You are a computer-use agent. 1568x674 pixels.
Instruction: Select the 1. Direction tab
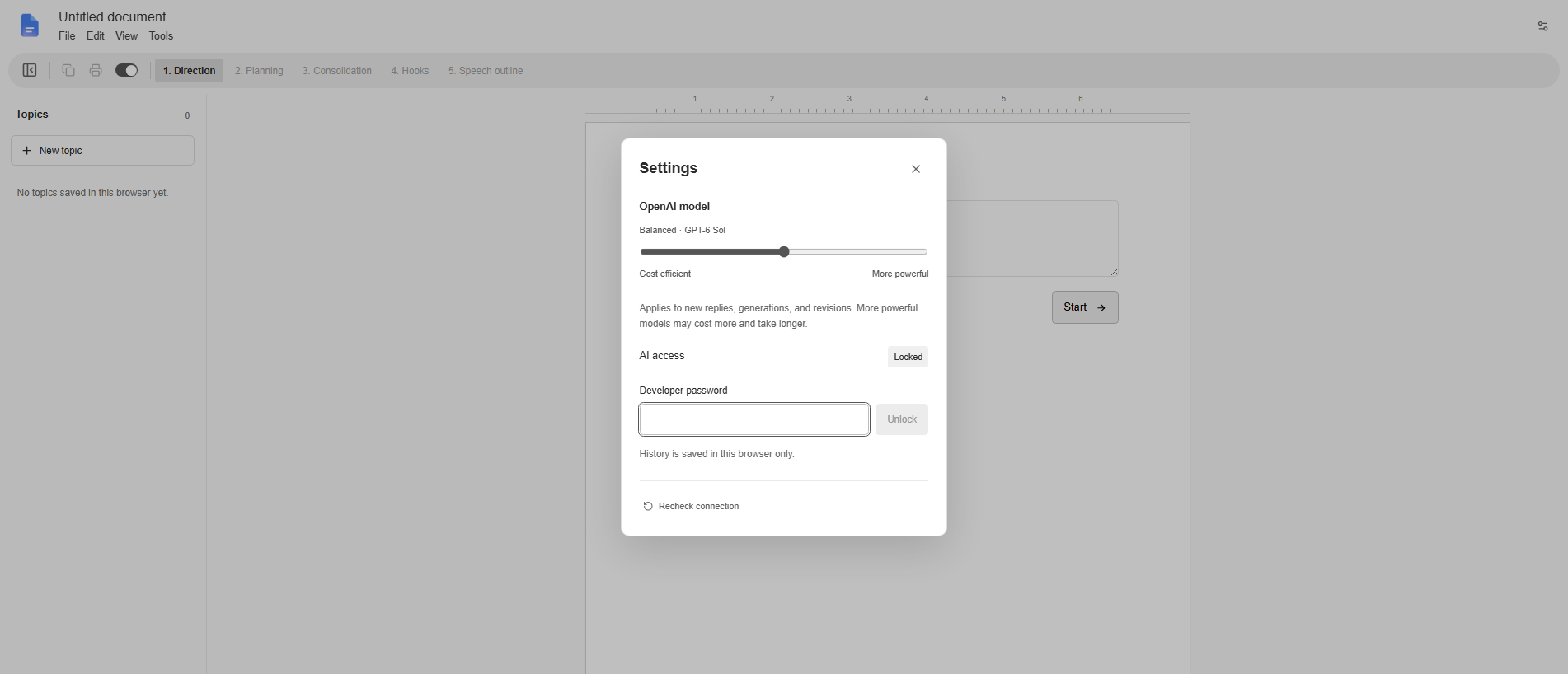pyautogui.click(x=189, y=71)
